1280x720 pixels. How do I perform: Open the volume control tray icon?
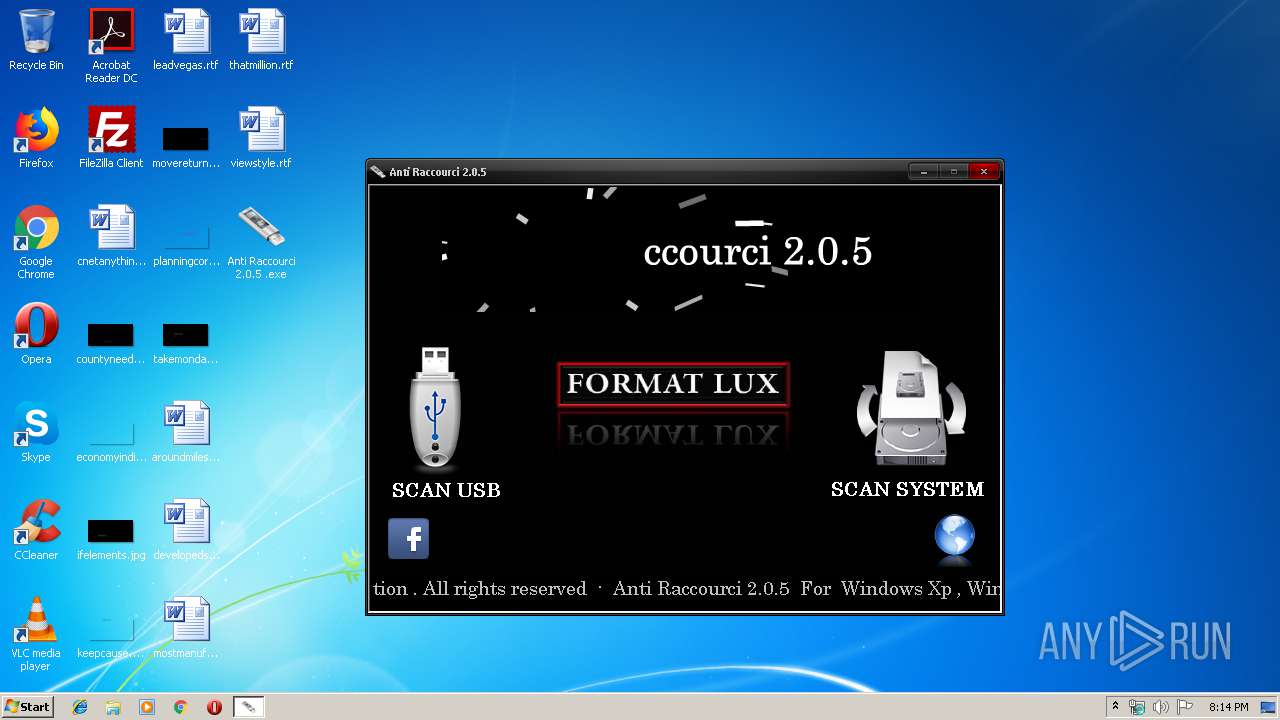click(x=1161, y=707)
